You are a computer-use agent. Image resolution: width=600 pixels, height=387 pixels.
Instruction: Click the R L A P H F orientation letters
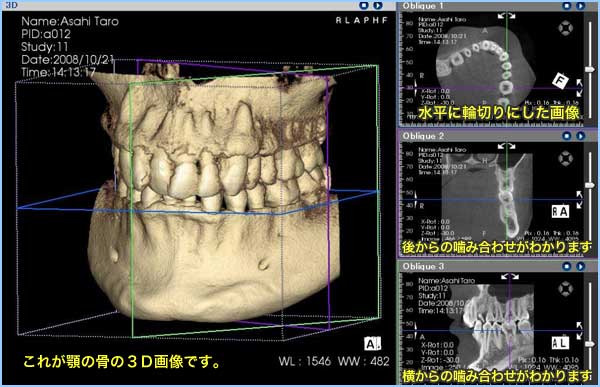362,20
